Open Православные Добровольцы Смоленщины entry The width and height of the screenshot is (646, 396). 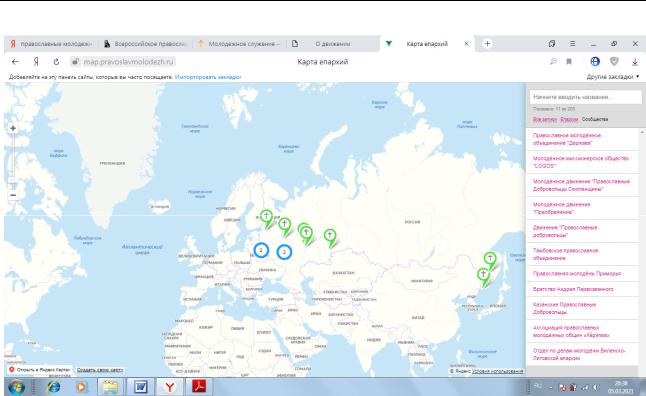tap(582, 185)
